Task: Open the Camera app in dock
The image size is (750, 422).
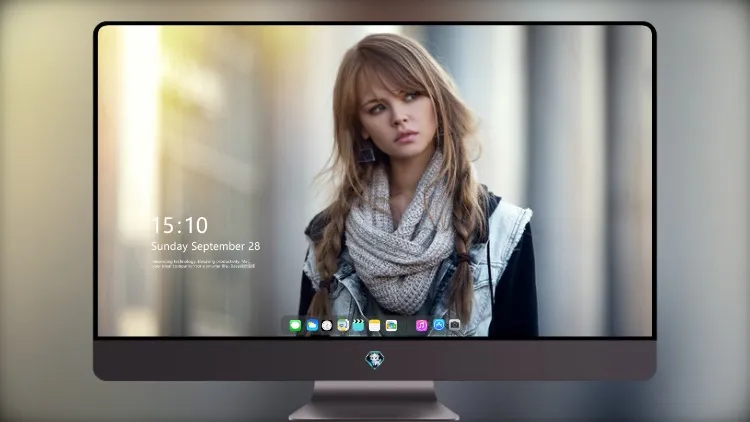Action: coord(454,325)
